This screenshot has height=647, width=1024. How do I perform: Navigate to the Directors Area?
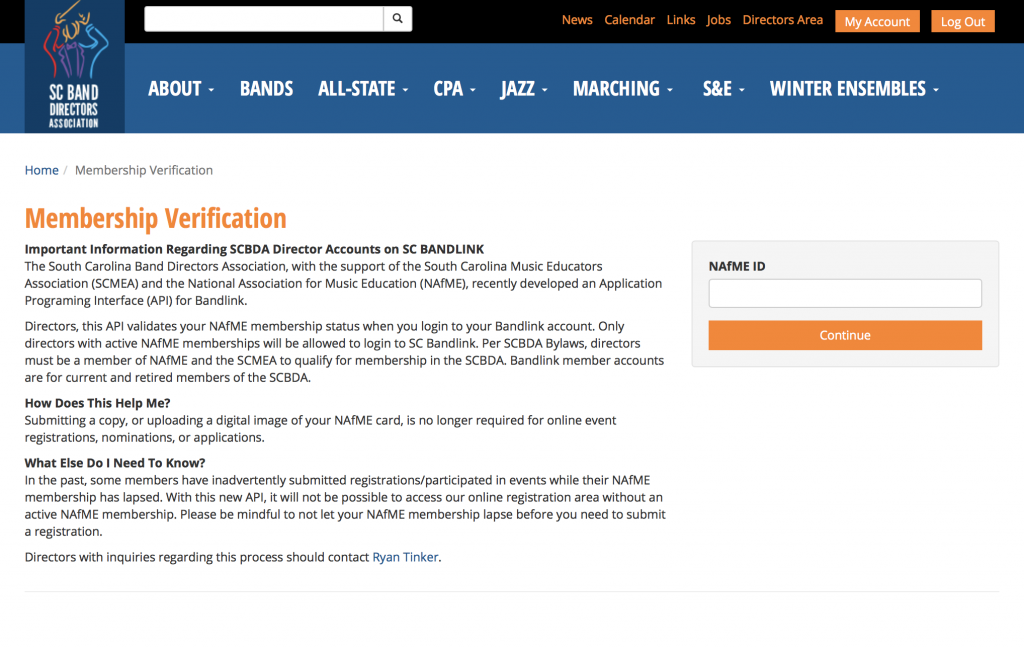[x=782, y=18]
